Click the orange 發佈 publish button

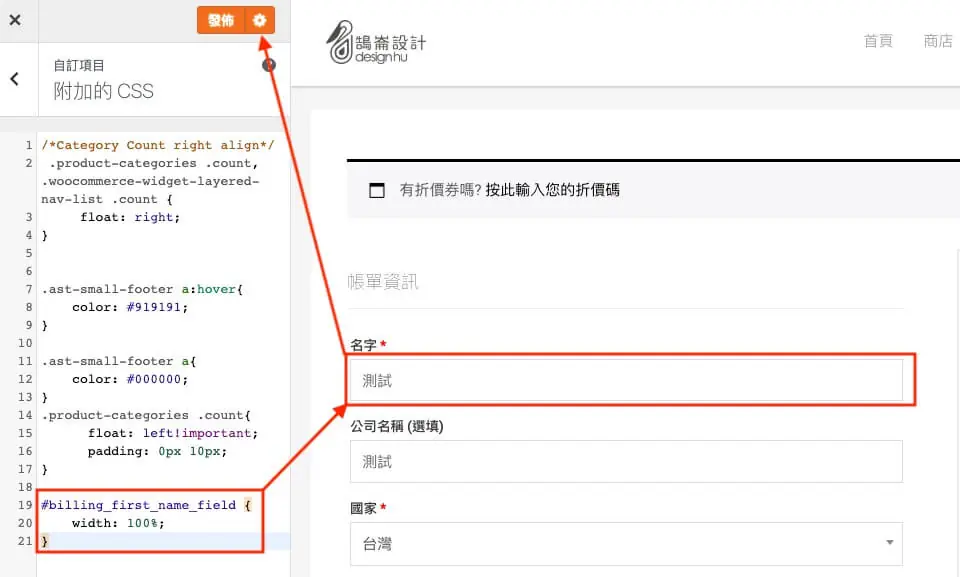click(220, 20)
